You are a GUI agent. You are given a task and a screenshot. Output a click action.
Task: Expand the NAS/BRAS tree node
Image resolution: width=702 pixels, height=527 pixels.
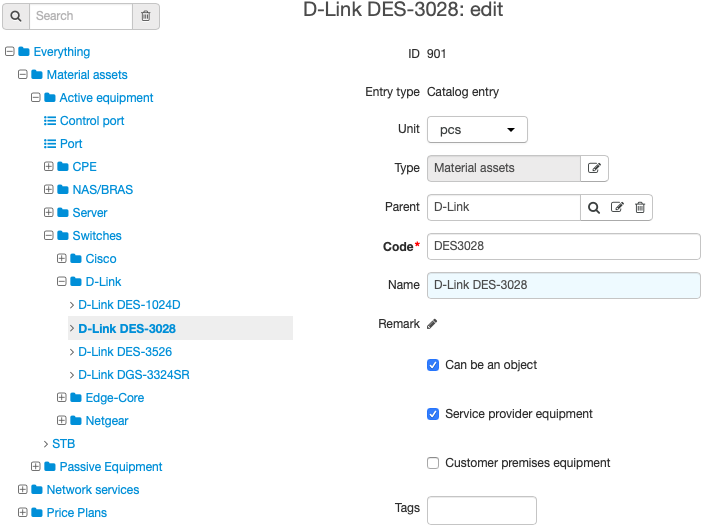pyautogui.click(x=48, y=189)
